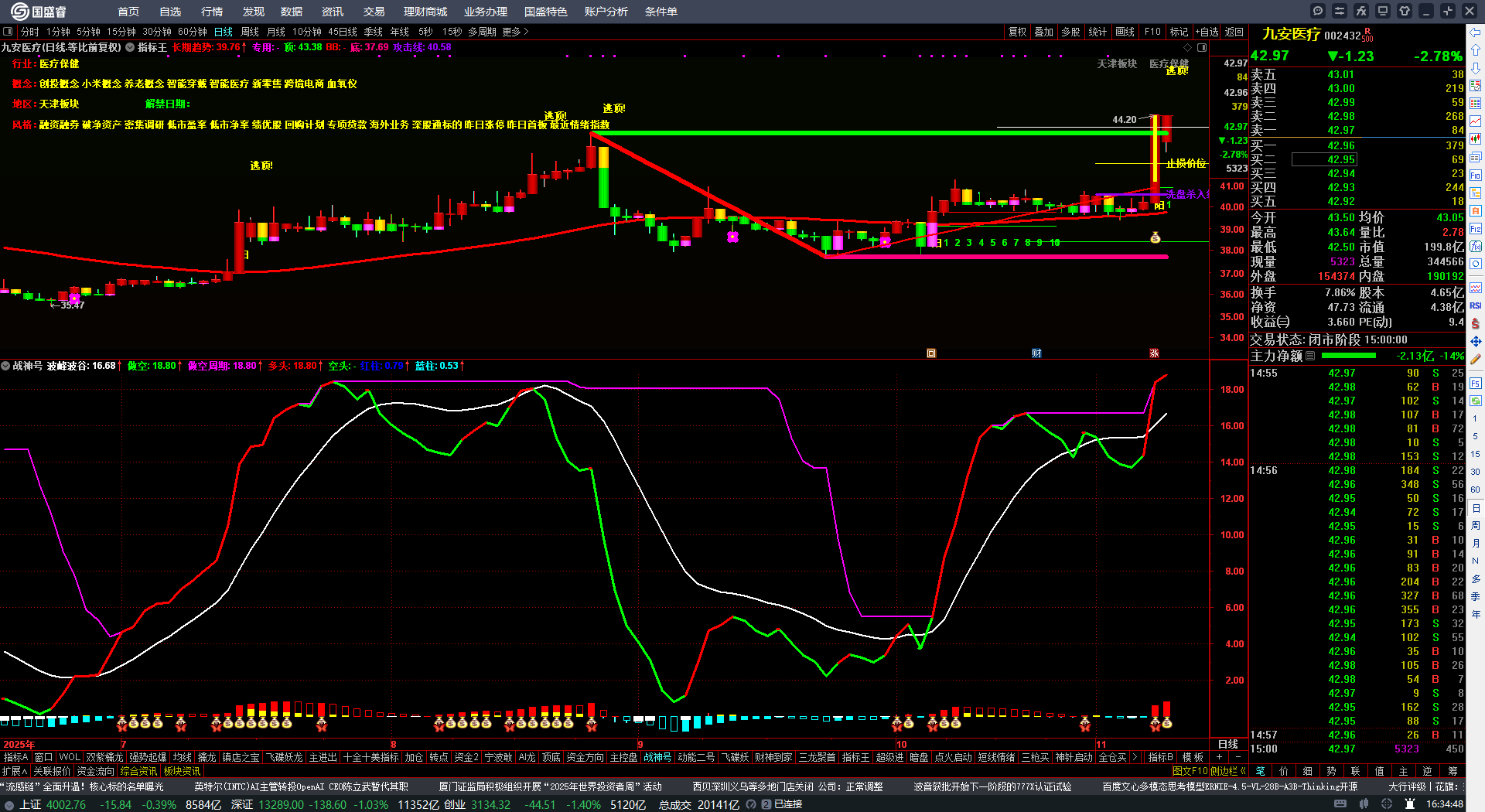The width and height of the screenshot is (1485, 812).
Task: Open the candlestick chart sidebar icon
Action: [x=1476, y=139]
